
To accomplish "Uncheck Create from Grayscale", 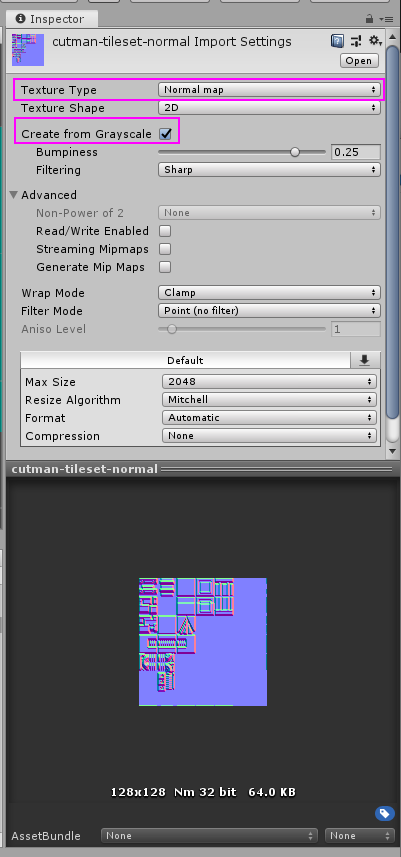I will (165, 133).
